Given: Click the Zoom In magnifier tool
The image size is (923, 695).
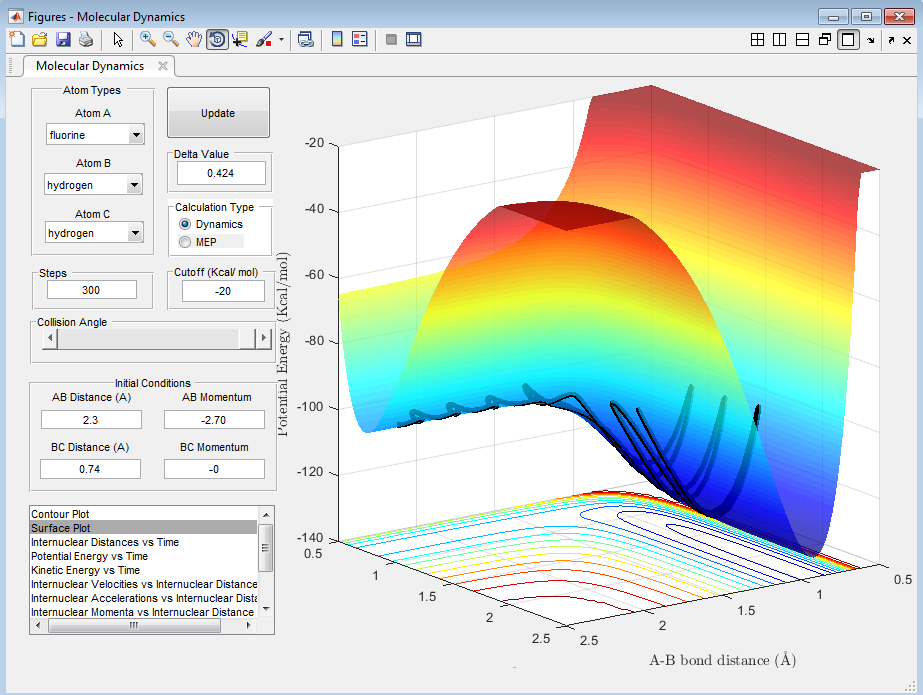Looking at the screenshot, I should click(148, 39).
